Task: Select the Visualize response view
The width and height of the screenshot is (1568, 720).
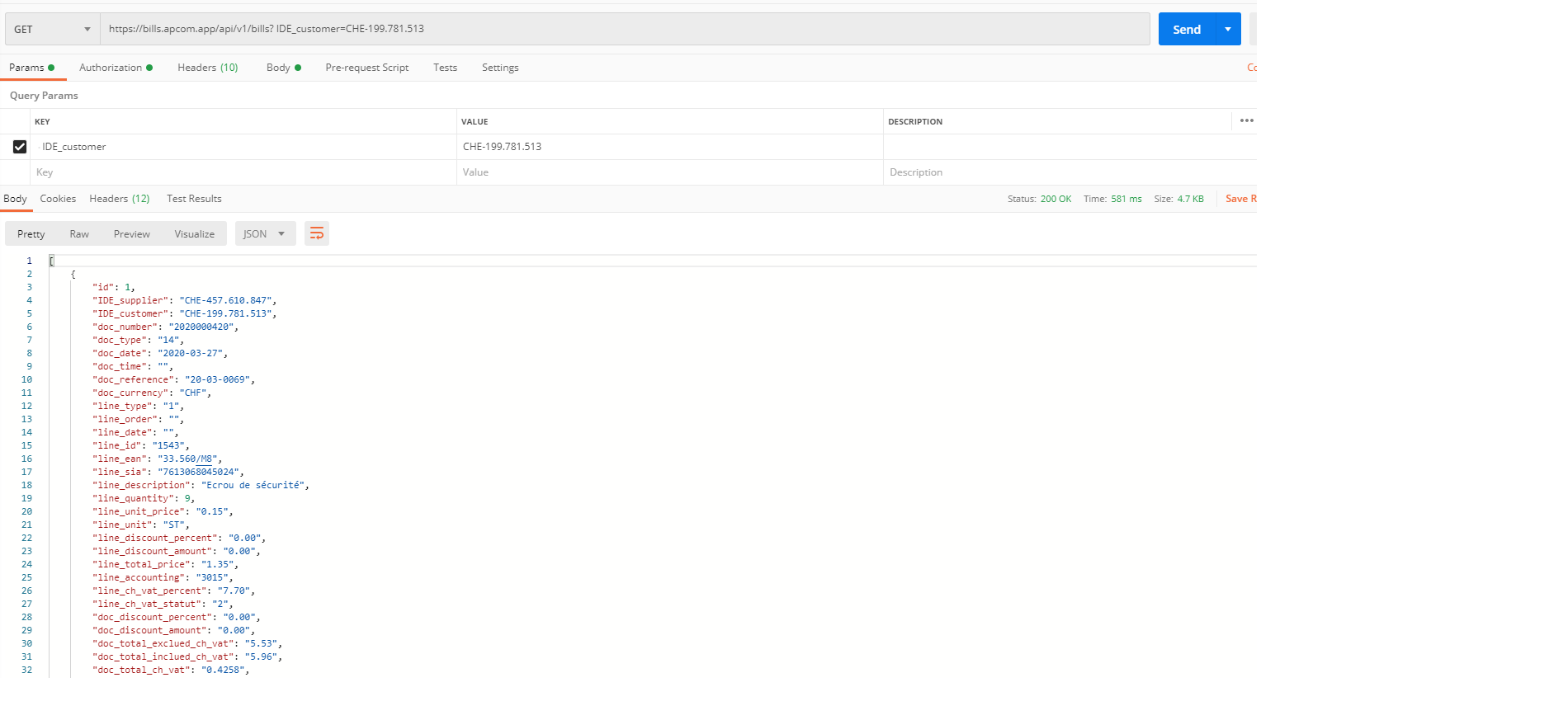Action: 194,234
